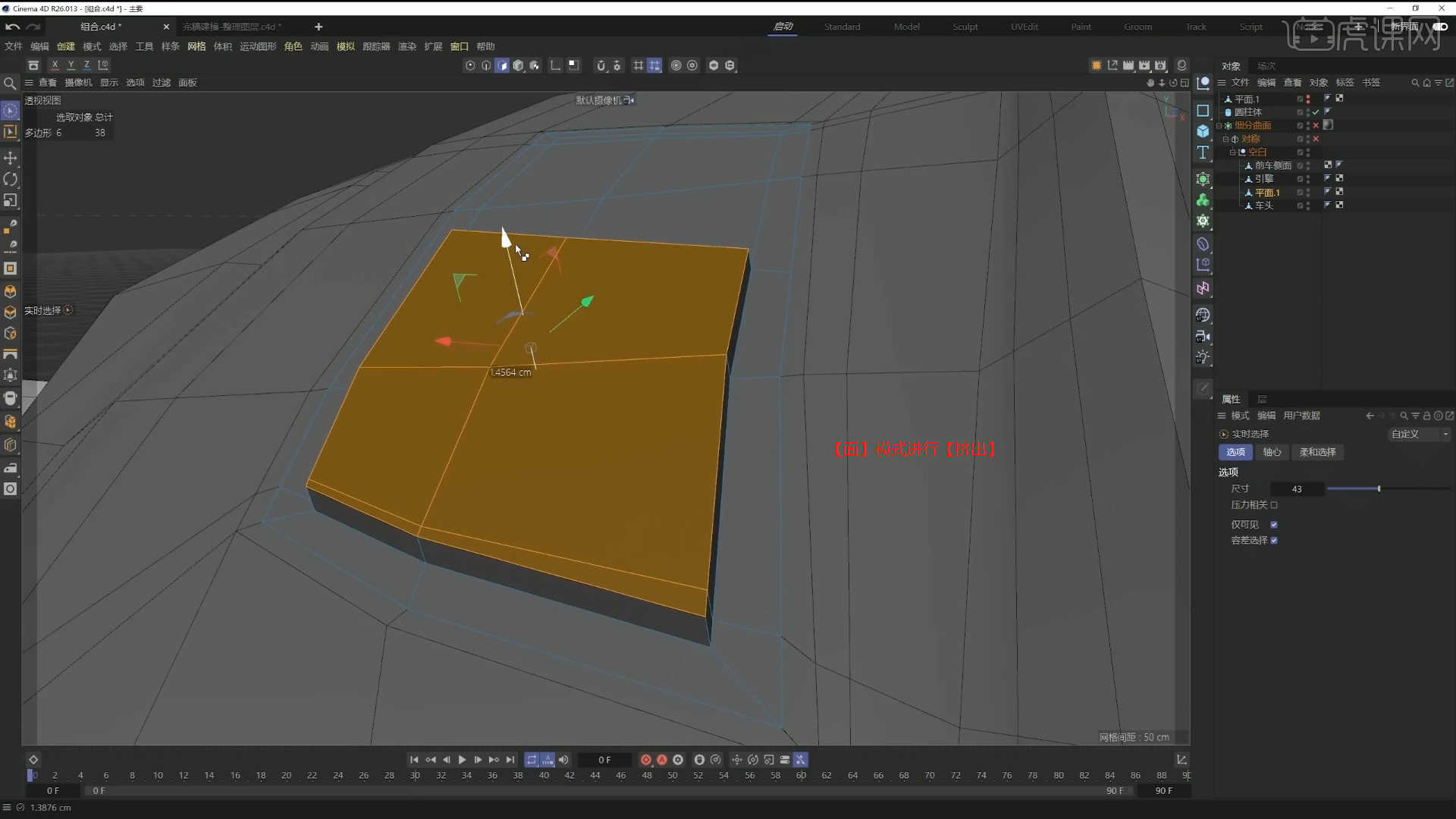Open the light object icon in the side palette

1203,357
